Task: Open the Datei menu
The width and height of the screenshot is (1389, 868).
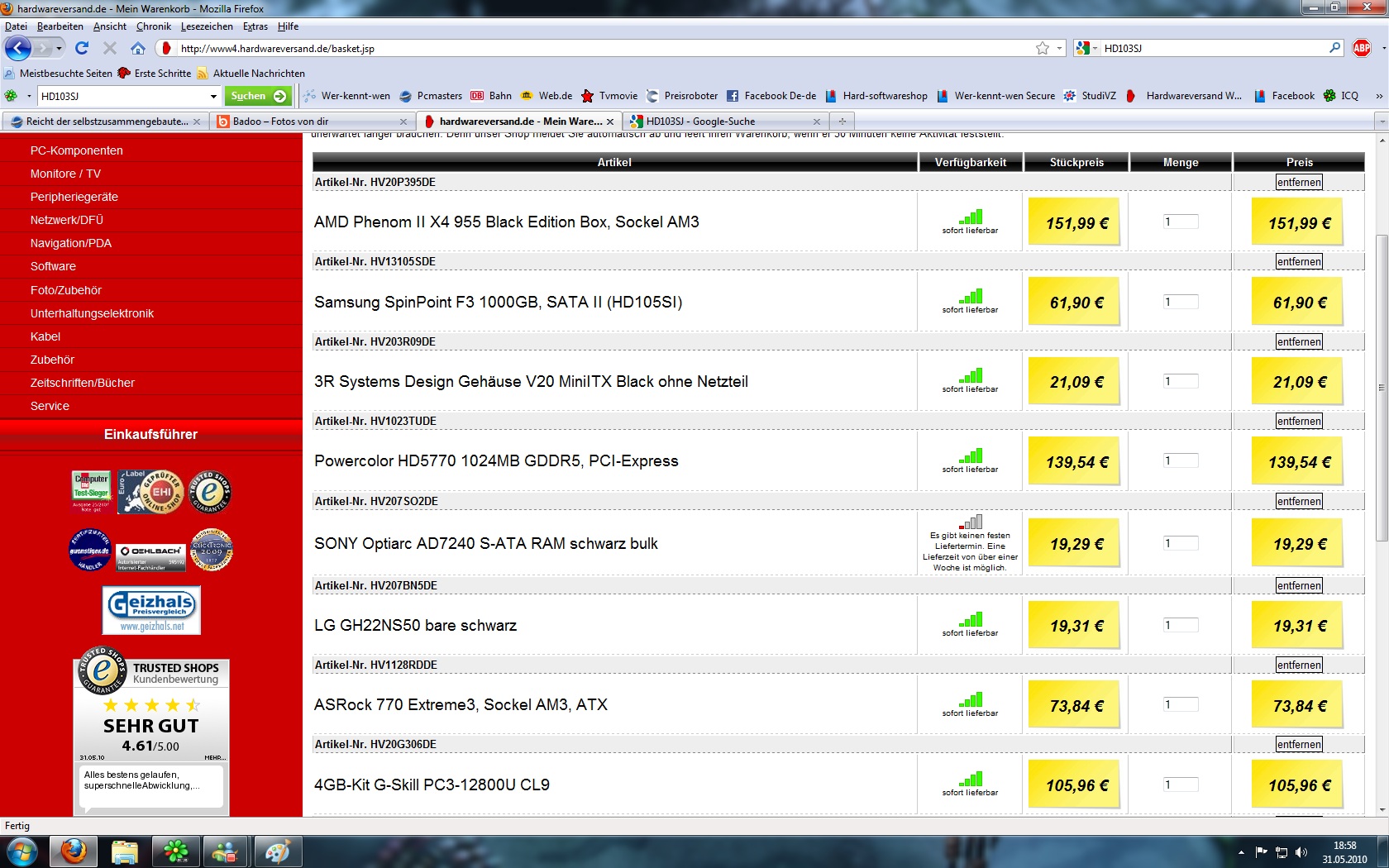Action: point(16,26)
